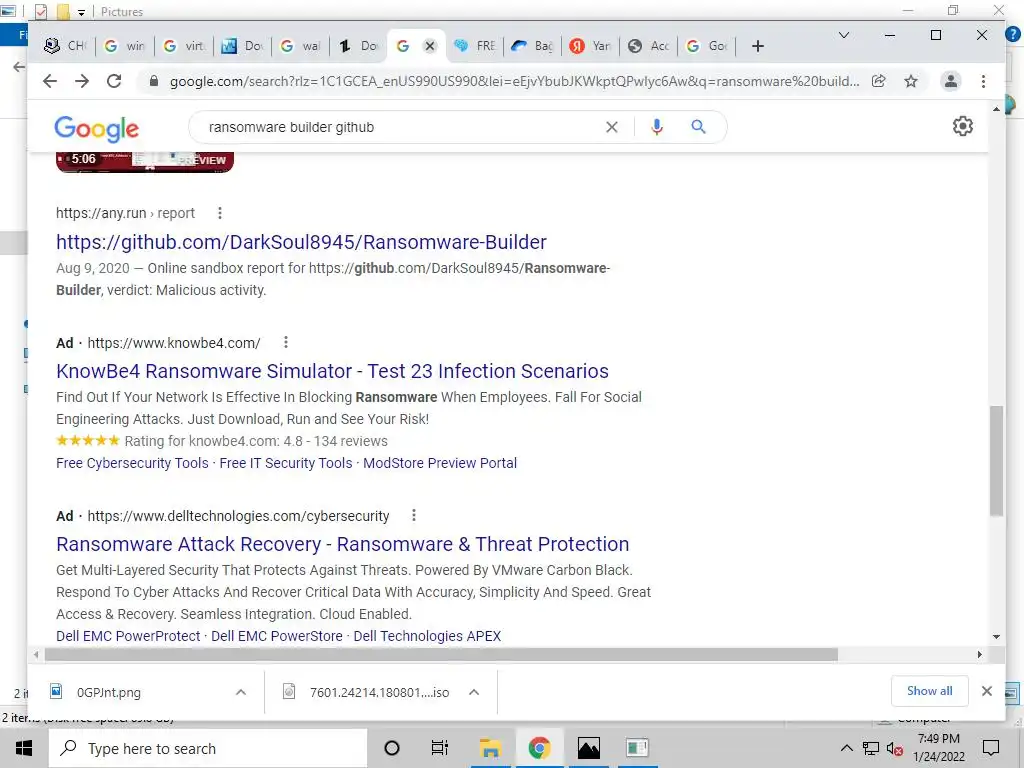Open Chrome three-dot menu
The image size is (1024, 768).
[984, 81]
